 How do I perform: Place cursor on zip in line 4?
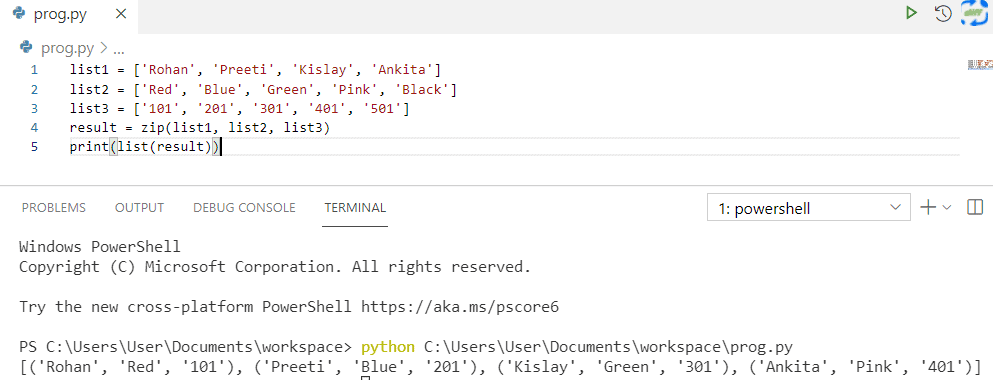point(153,128)
